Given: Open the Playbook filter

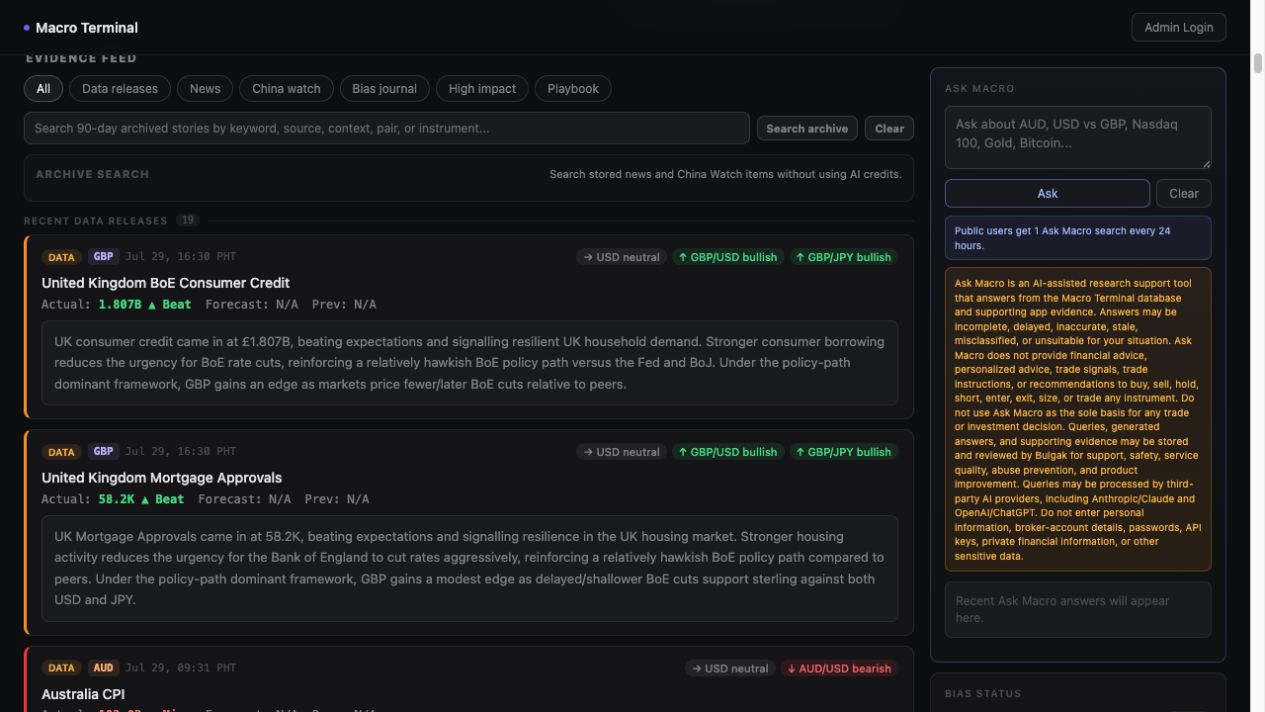Looking at the screenshot, I should click(x=573, y=88).
